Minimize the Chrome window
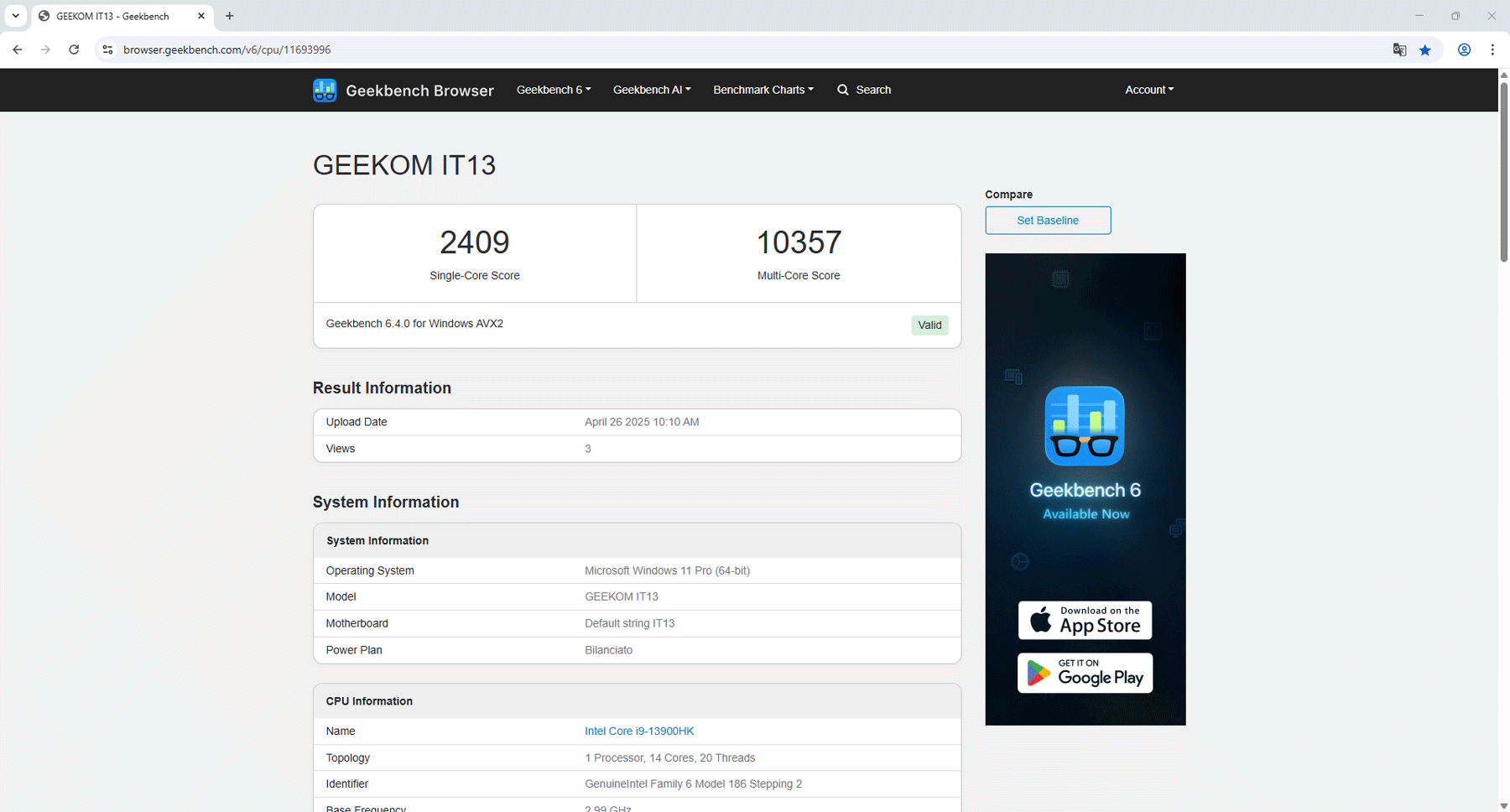Viewport: 1510px width, 812px height. (x=1419, y=16)
